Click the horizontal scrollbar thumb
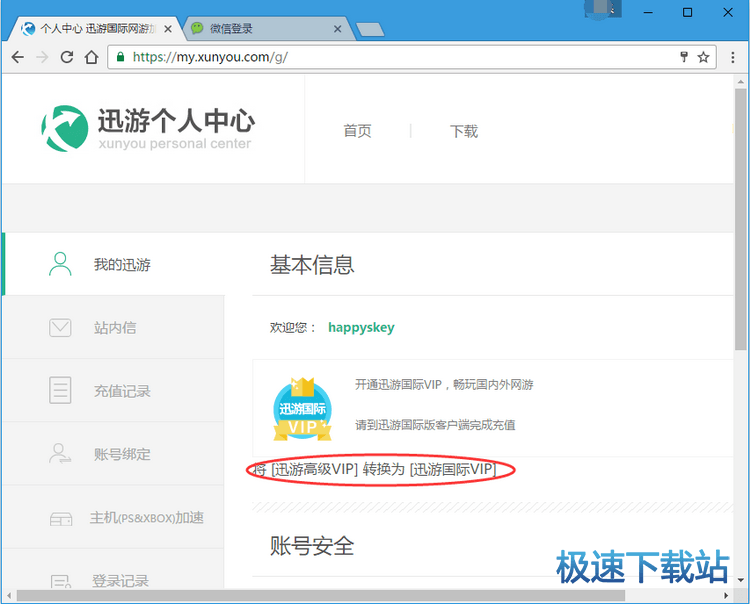The height and width of the screenshot is (604, 750). pos(320,596)
